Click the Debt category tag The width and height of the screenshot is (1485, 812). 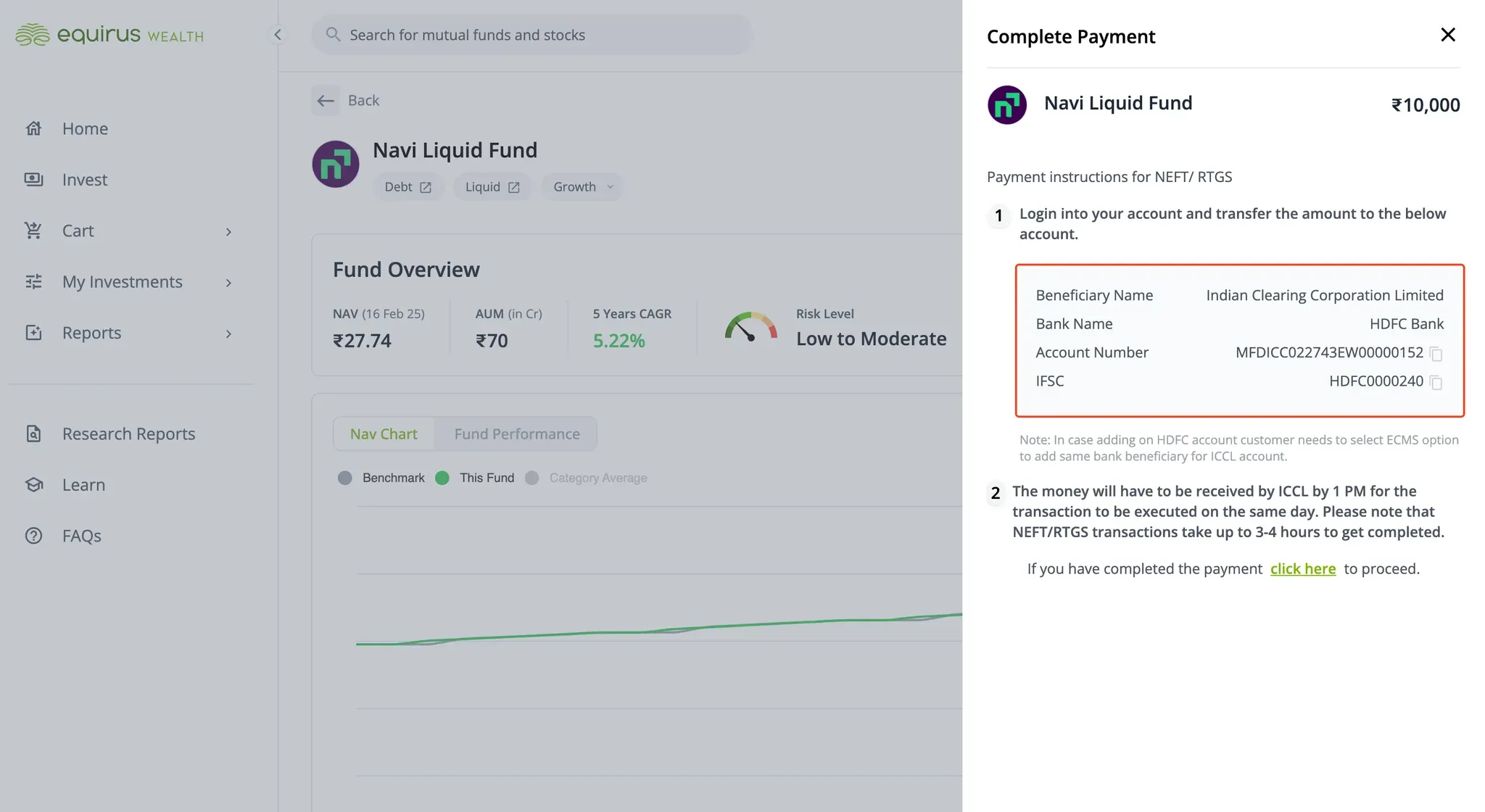pos(408,187)
